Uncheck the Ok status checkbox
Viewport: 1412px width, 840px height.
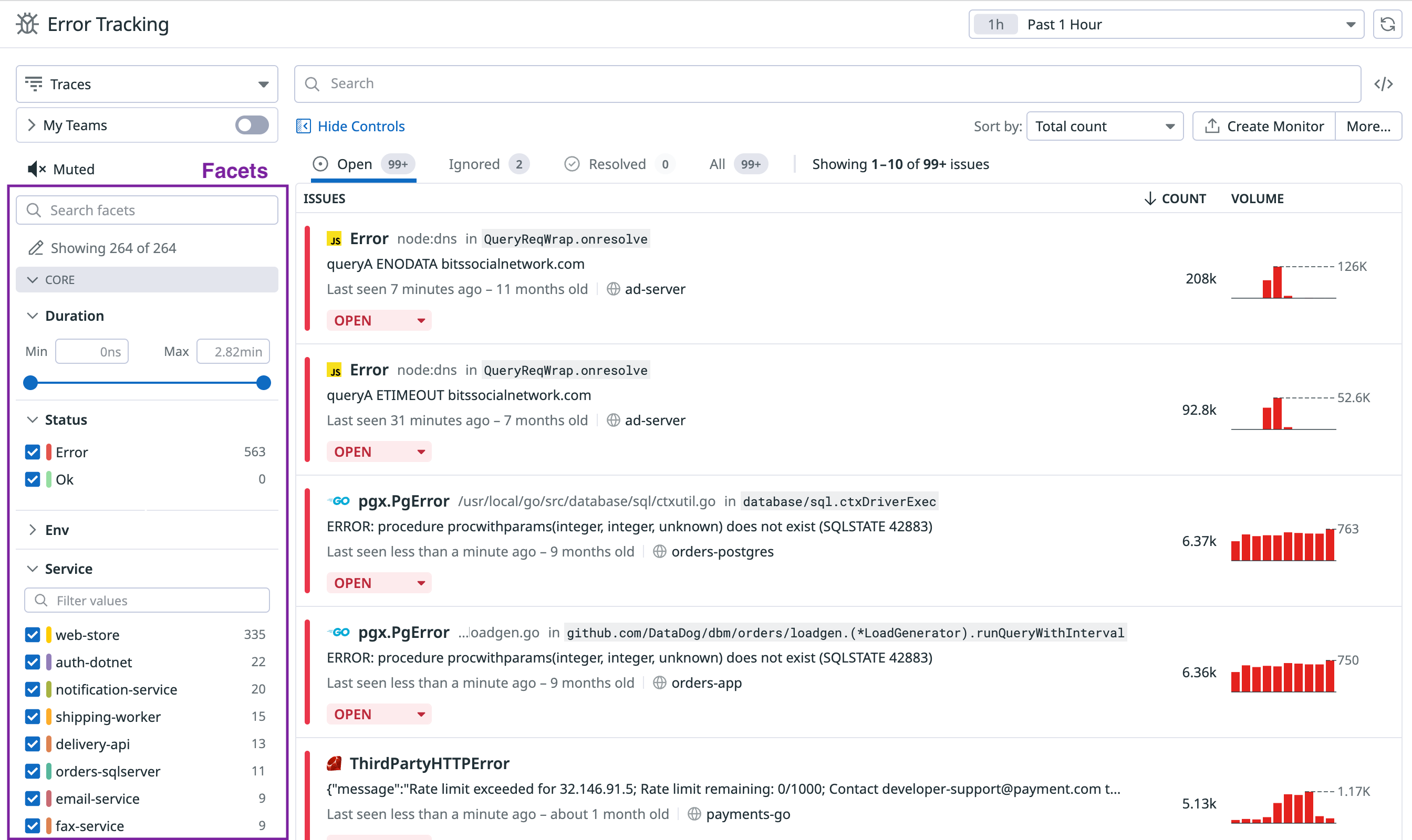point(33,479)
